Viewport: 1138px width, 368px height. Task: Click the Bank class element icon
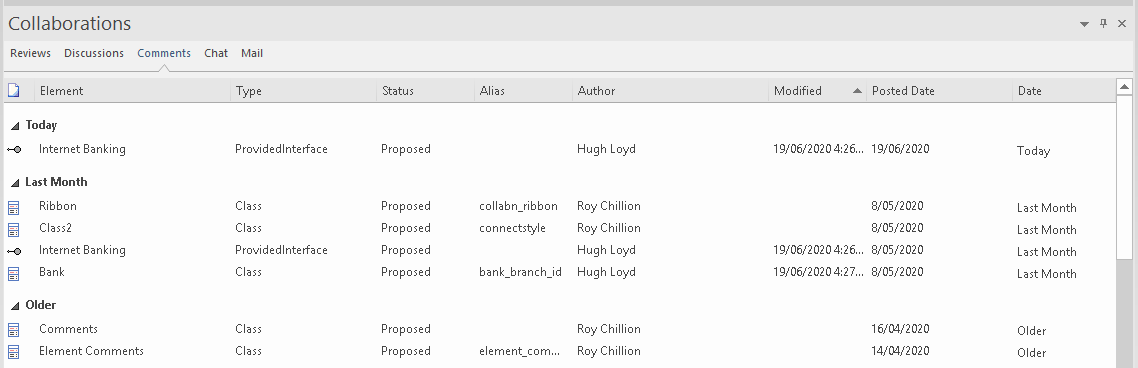(x=14, y=274)
